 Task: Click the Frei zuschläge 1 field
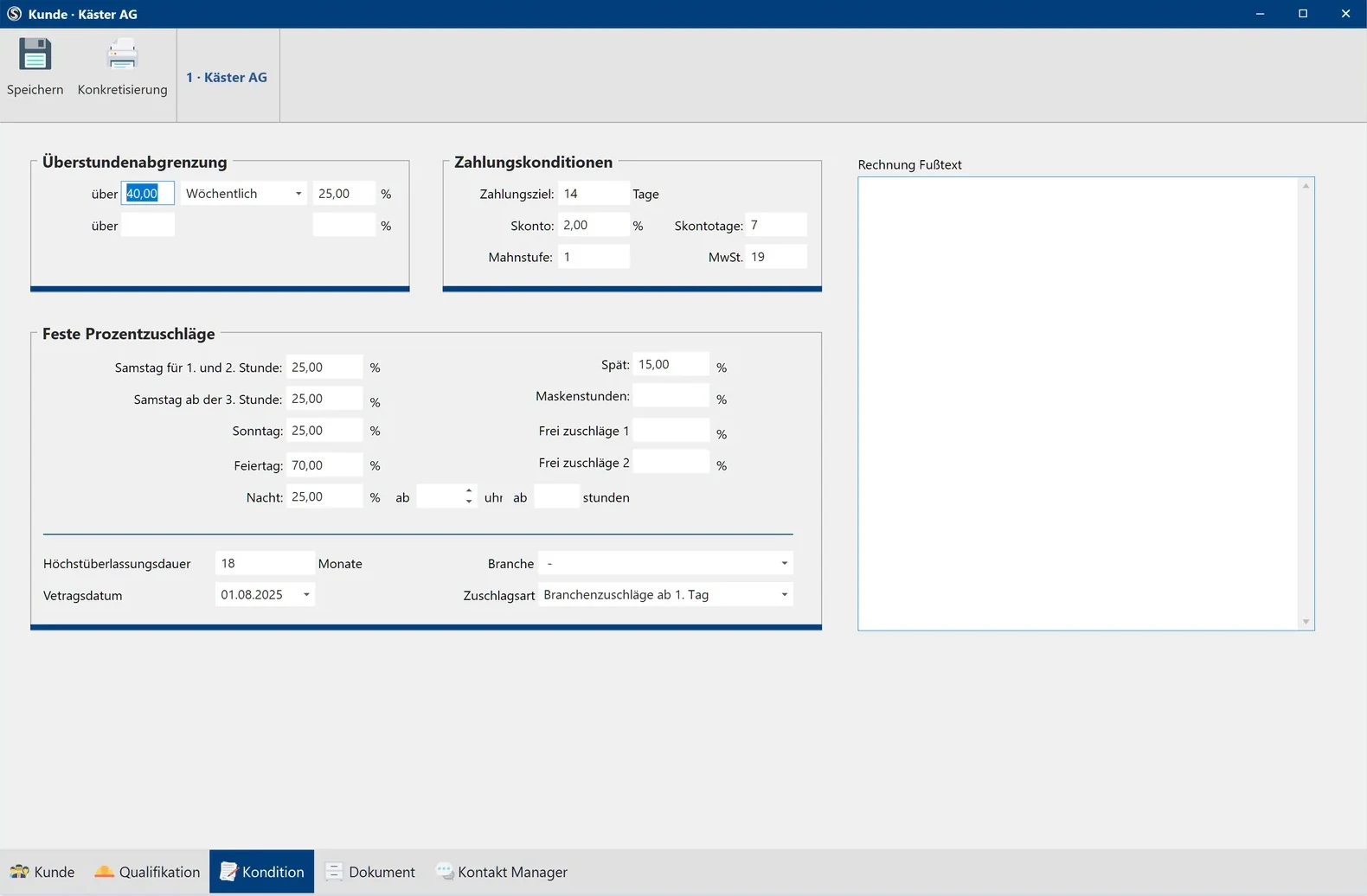pos(671,431)
